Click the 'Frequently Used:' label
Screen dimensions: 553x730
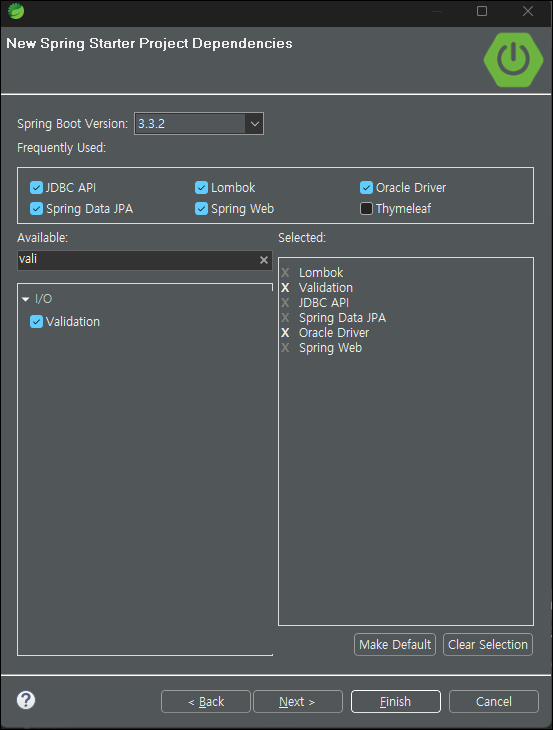(61, 148)
